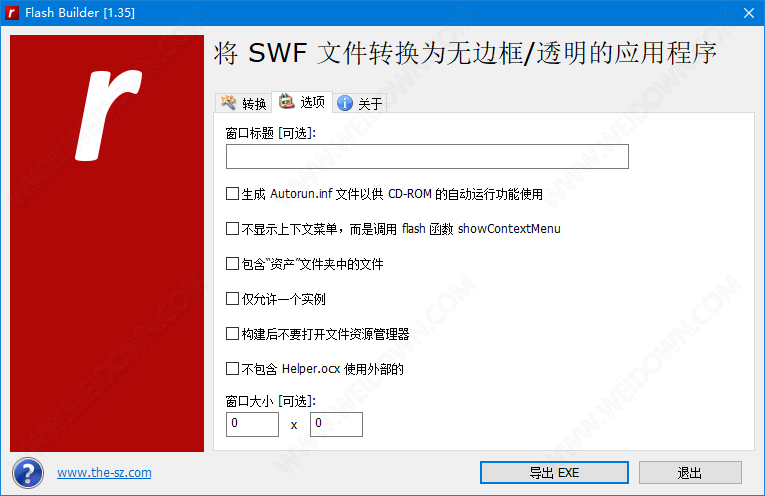Viewport: 765px width, 496px height.
Task: Enable 仅允许一个实例 checkbox
Action: pyautogui.click(x=232, y=298)
